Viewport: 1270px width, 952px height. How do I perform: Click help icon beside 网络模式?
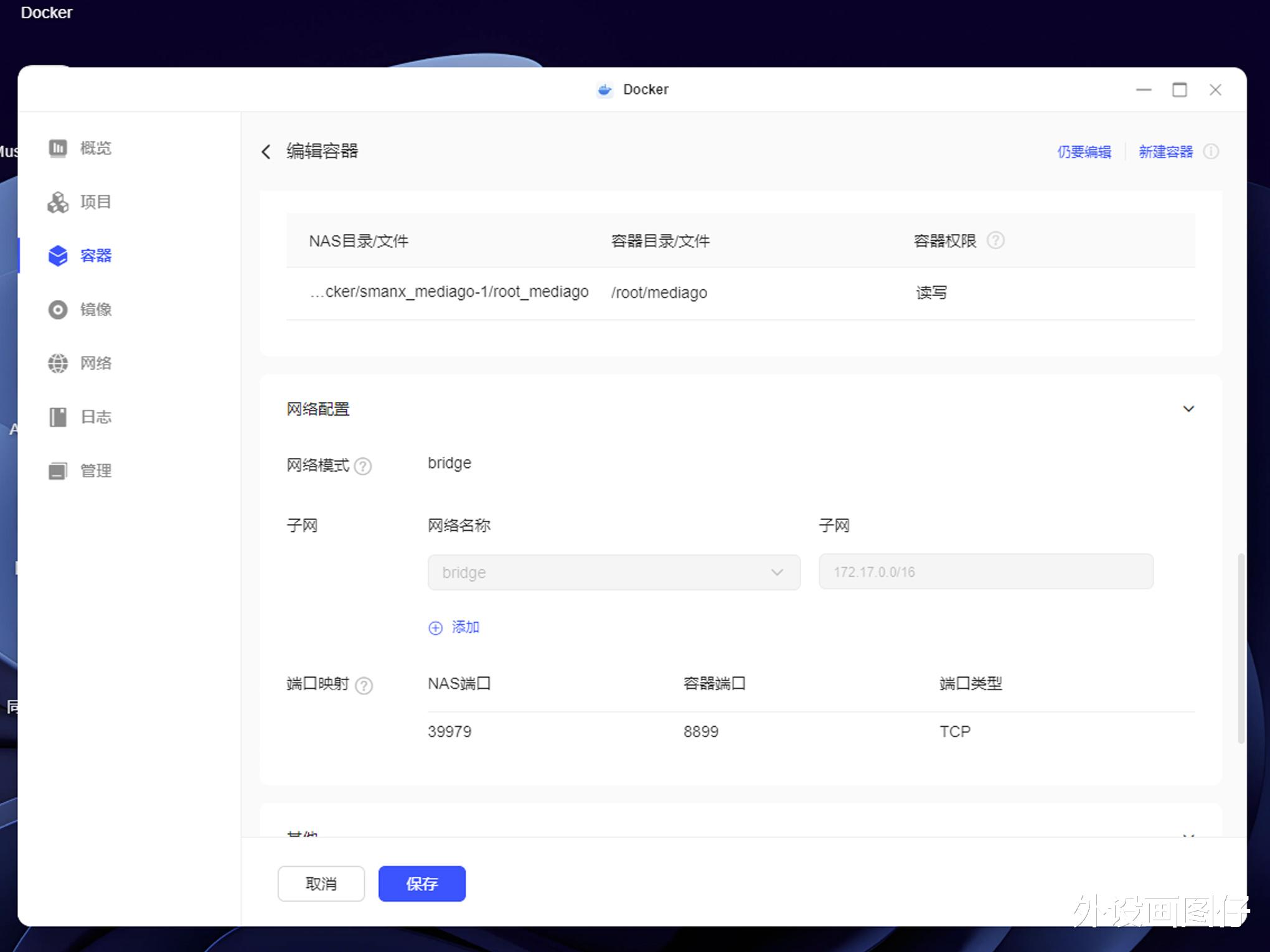[363, 466]
